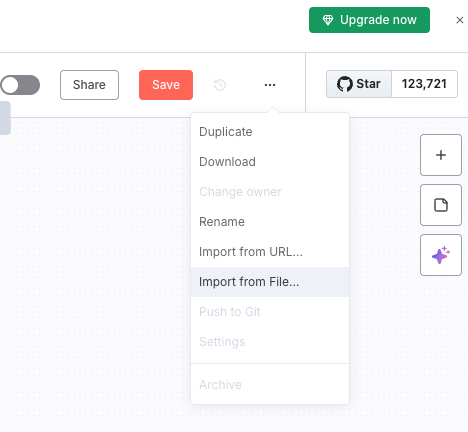This screenshot has width=468, height=432.
Task: Open the AI assistant sparkle button
Action: pos(441,255)
